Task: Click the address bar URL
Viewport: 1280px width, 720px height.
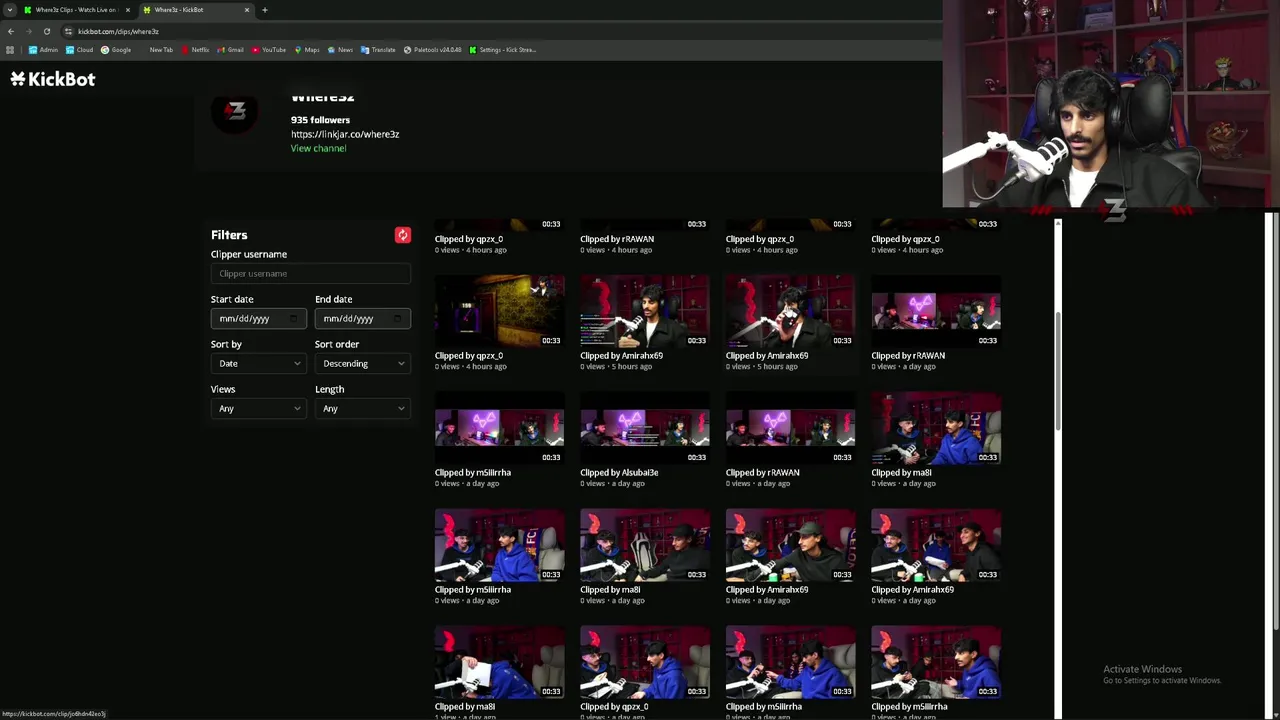Action: click(x=118, y=31)
